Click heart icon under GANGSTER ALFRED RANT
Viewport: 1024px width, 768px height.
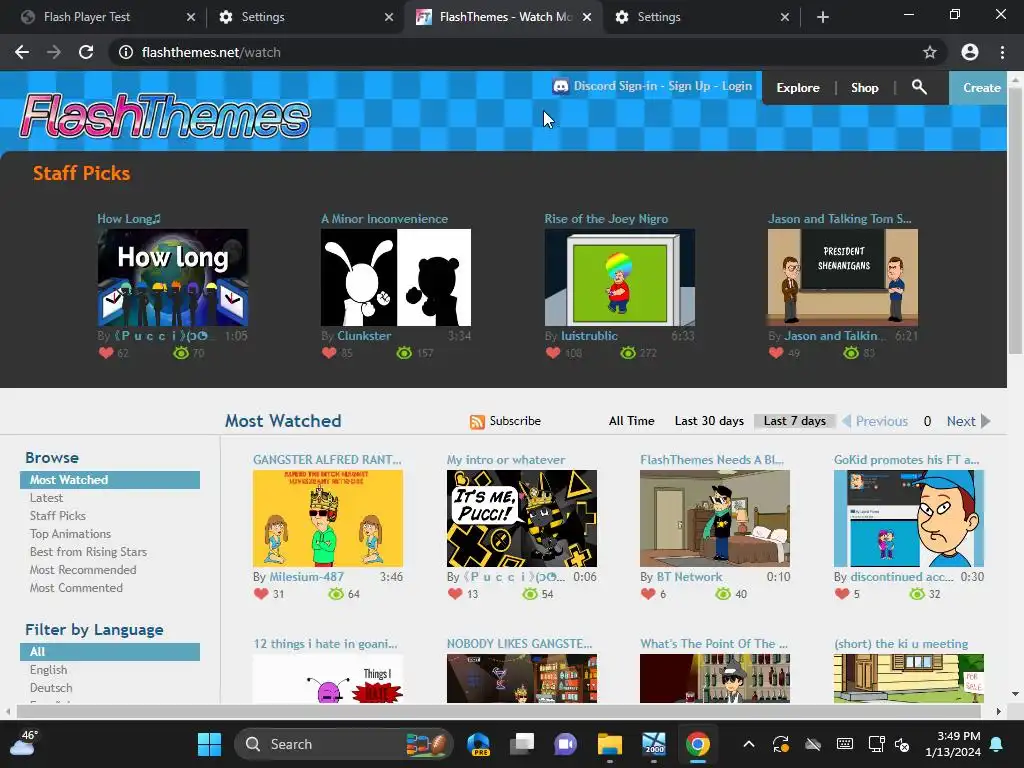pos(261,594)
